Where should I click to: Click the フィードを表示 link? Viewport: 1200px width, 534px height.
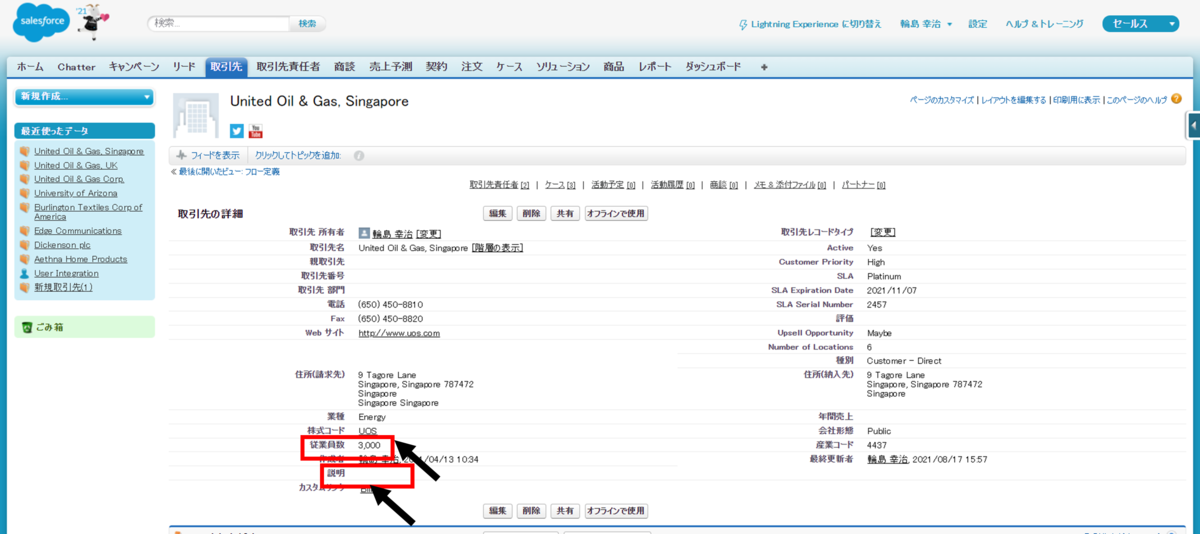point(215,156)
